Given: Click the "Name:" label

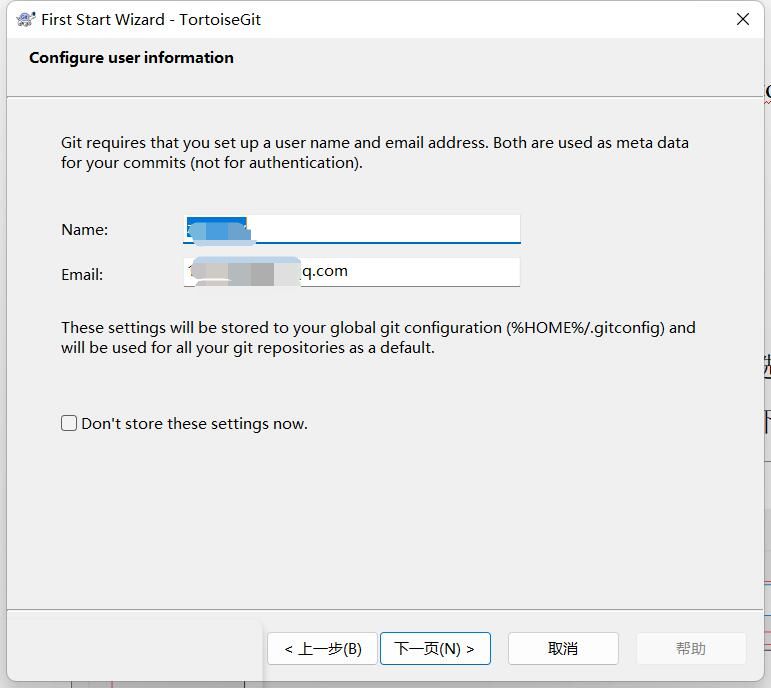Looking at the screenshot, I should click(x=85, y=230).
